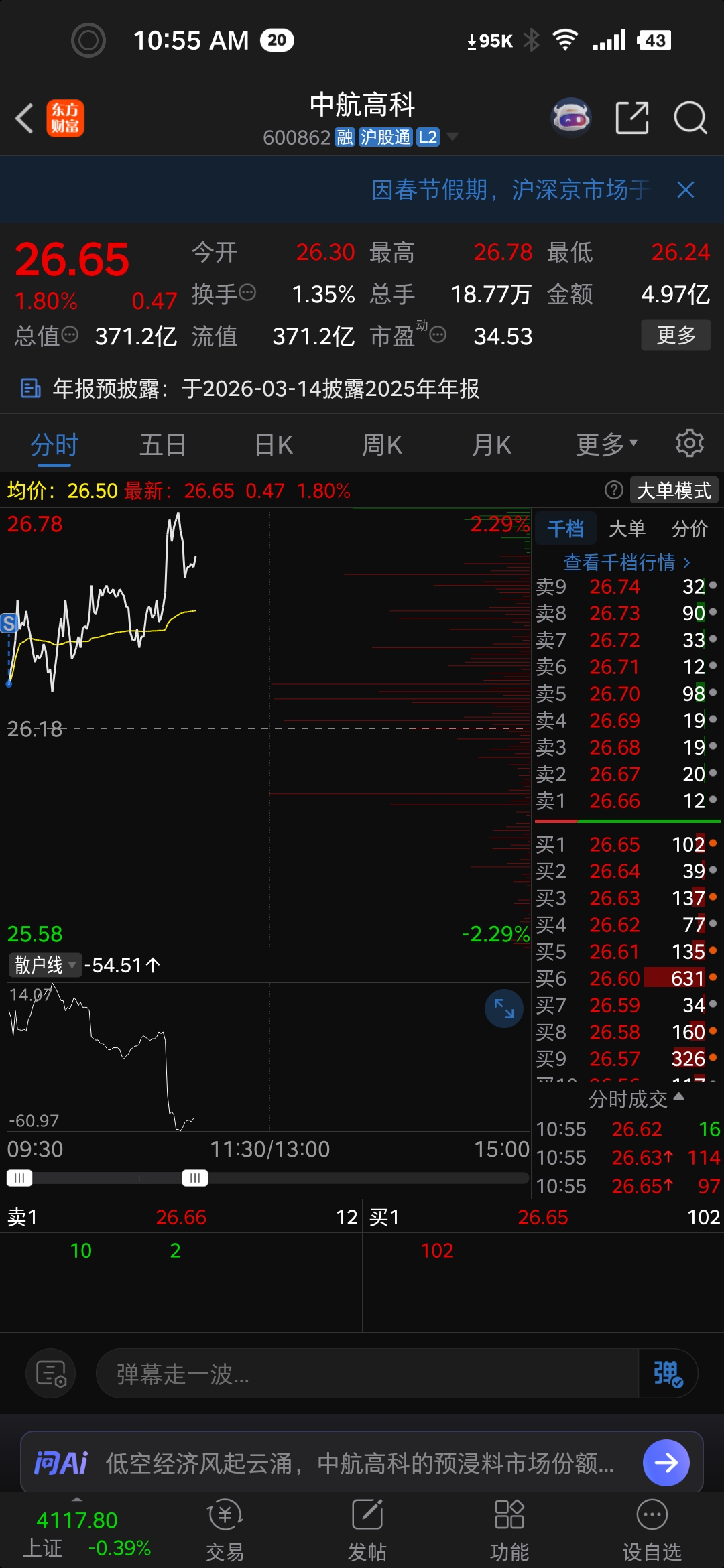Screen dimensions: 724x1568
Task: Tap the back arrow icon
Action: (24, 119)
